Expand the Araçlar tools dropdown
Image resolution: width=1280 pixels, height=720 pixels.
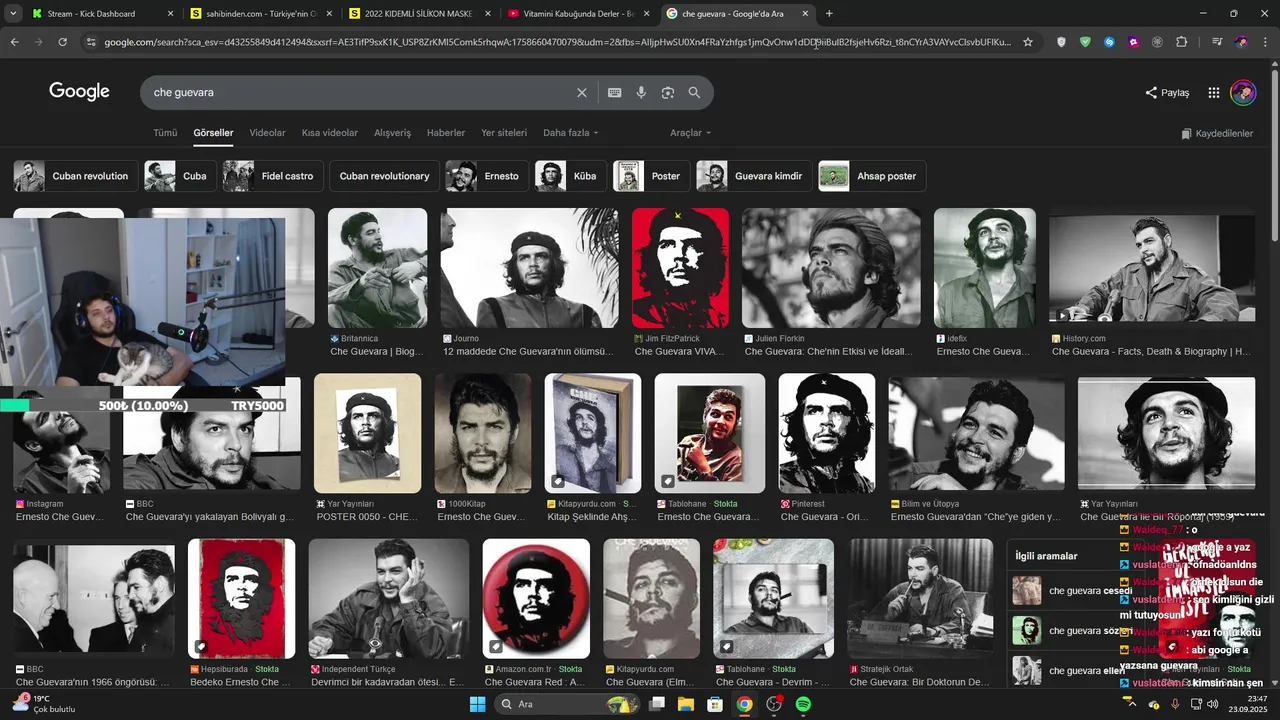690,133
